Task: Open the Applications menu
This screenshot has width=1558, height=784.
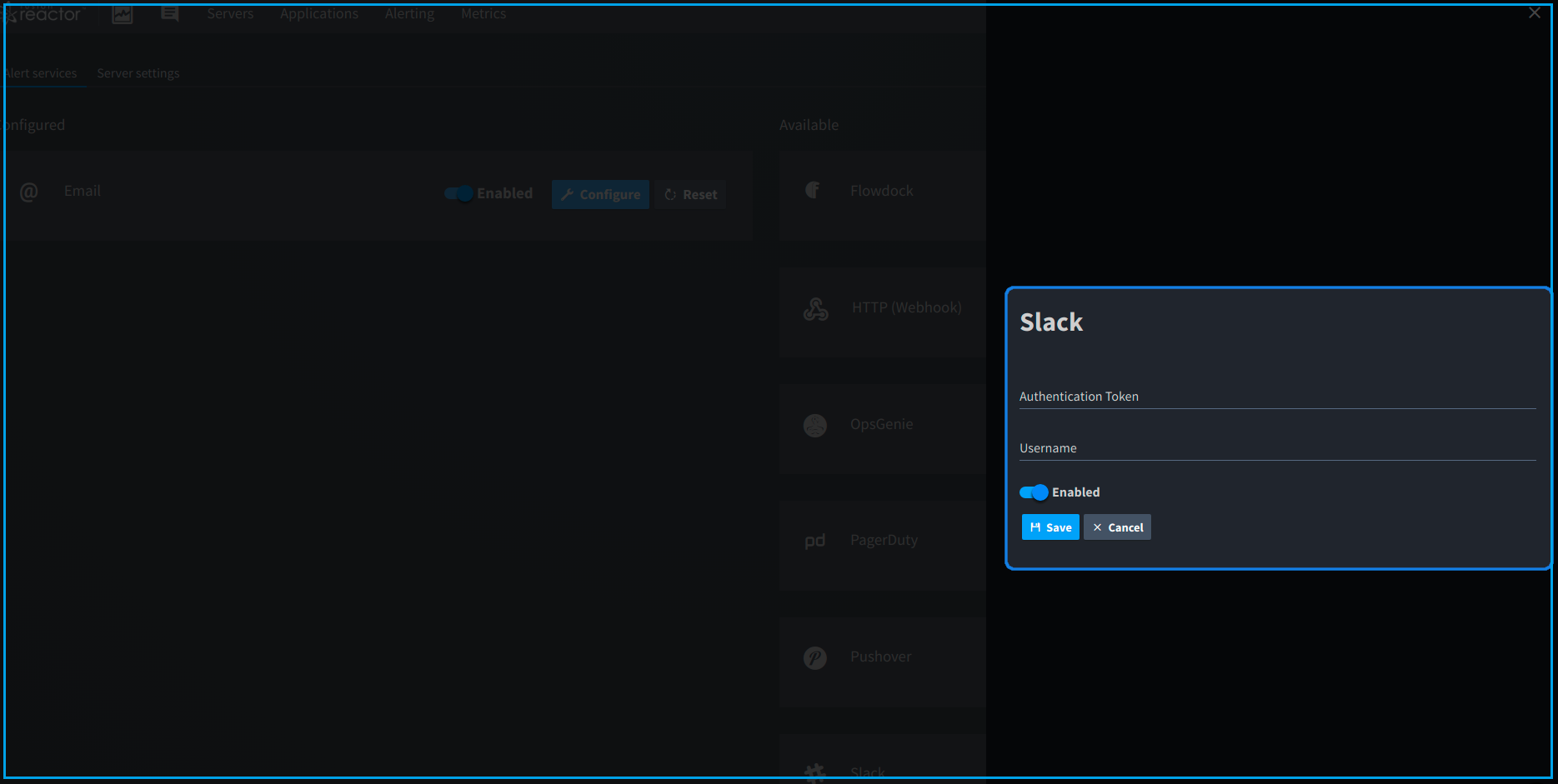Action: point(319,14)
